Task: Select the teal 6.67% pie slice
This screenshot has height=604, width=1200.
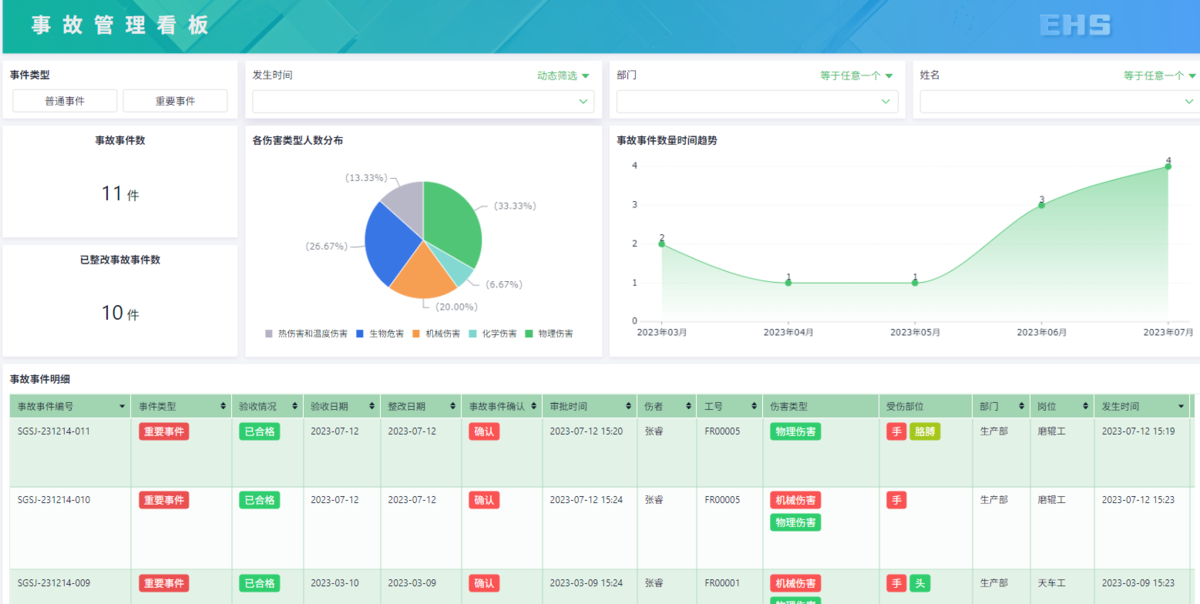Action: 456,268
